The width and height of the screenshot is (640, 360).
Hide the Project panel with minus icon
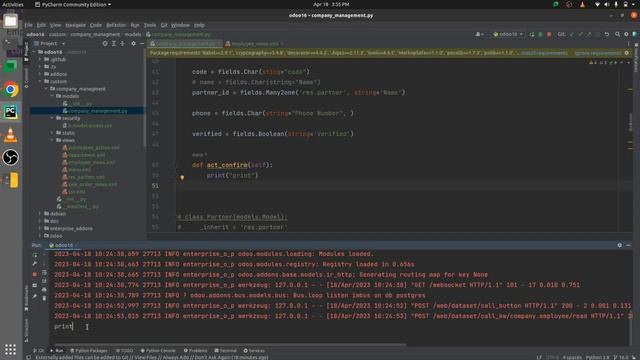[142, 43]
